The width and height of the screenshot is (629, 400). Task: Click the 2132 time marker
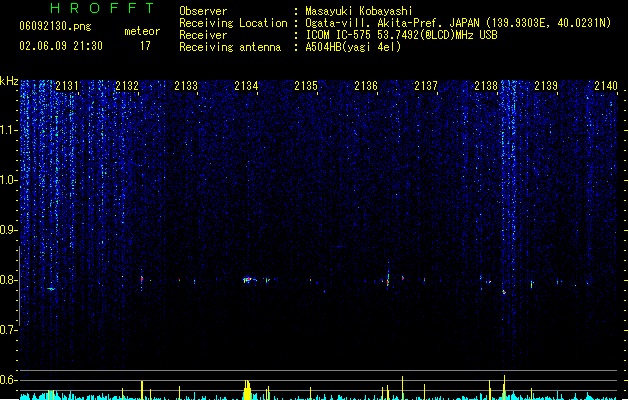(x=127, y=86)
